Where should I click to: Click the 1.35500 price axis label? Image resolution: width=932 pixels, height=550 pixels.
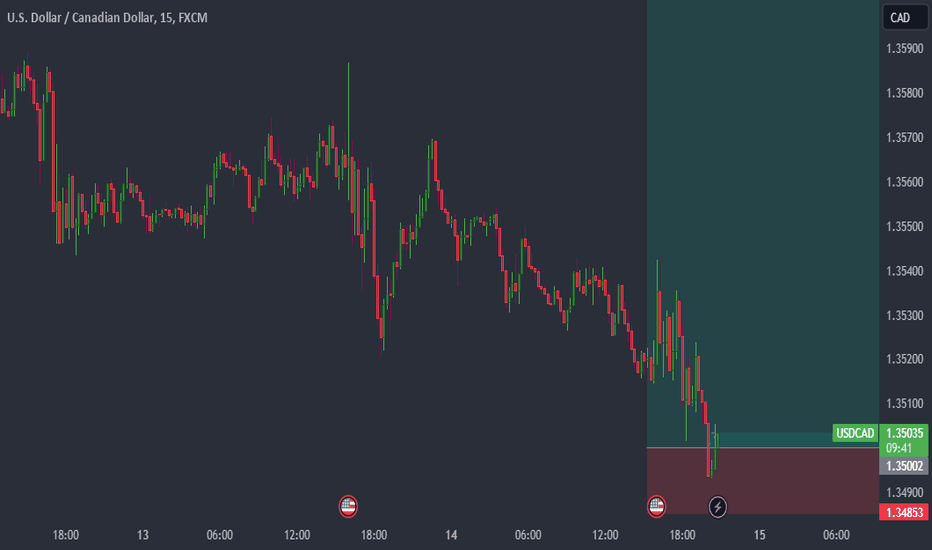904,227
